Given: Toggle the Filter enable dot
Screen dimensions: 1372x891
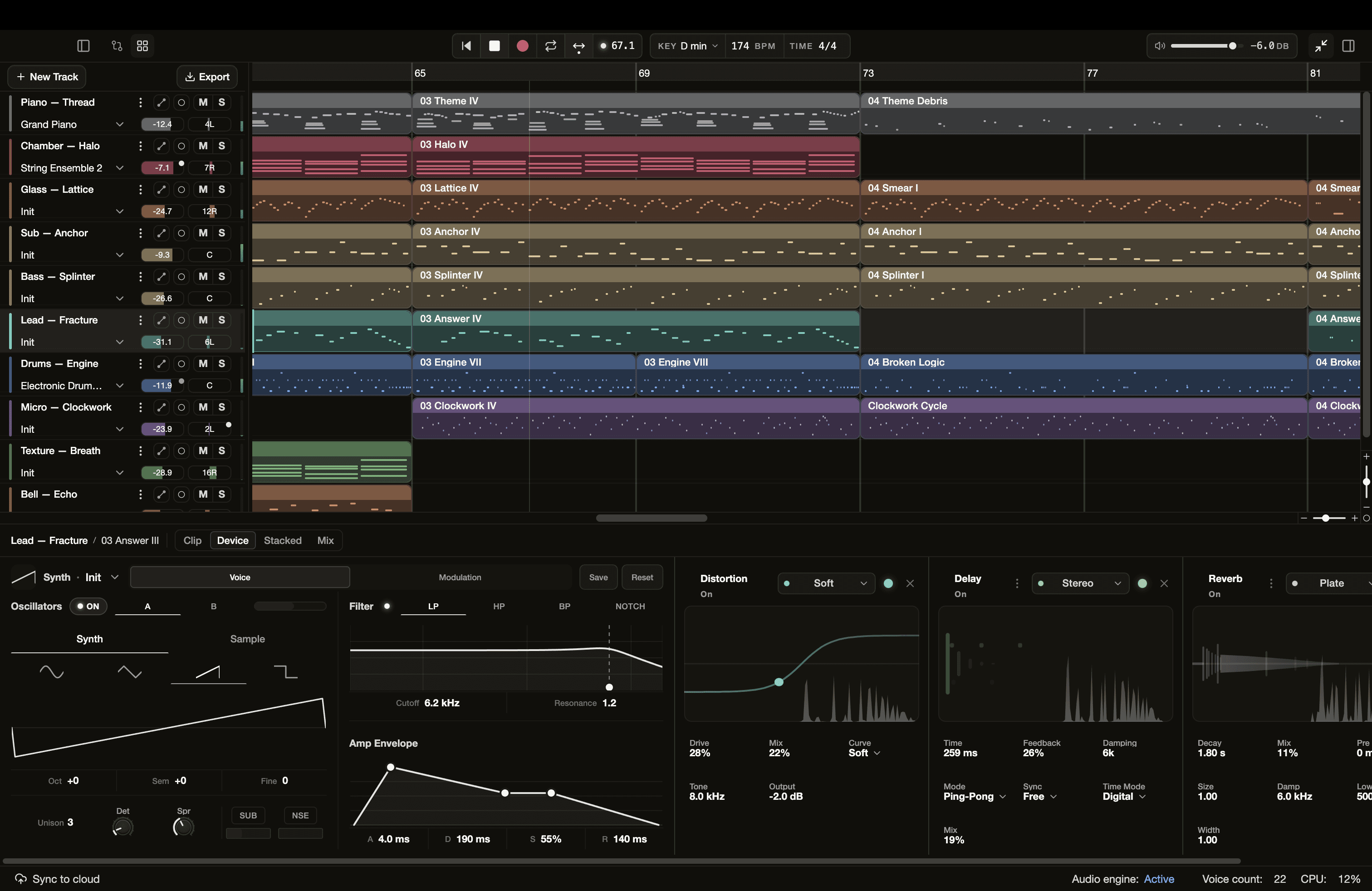Looking at the screenshot, I should (387, 606).
